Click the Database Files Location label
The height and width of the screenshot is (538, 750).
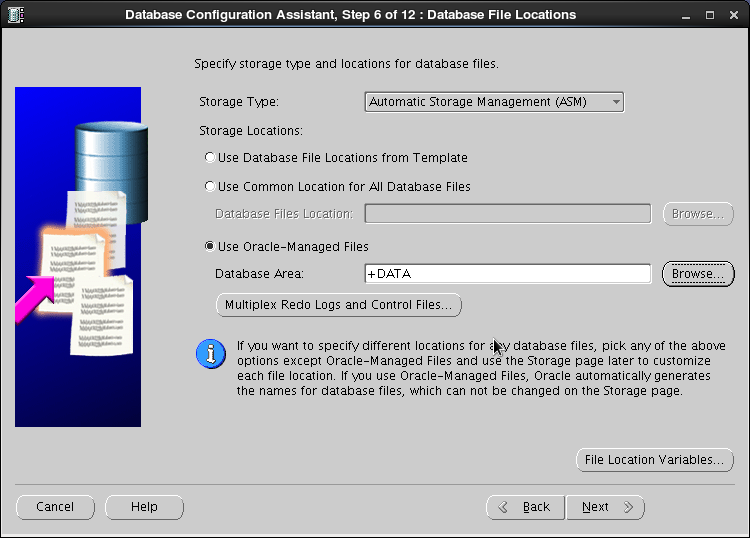click(284, 214)
